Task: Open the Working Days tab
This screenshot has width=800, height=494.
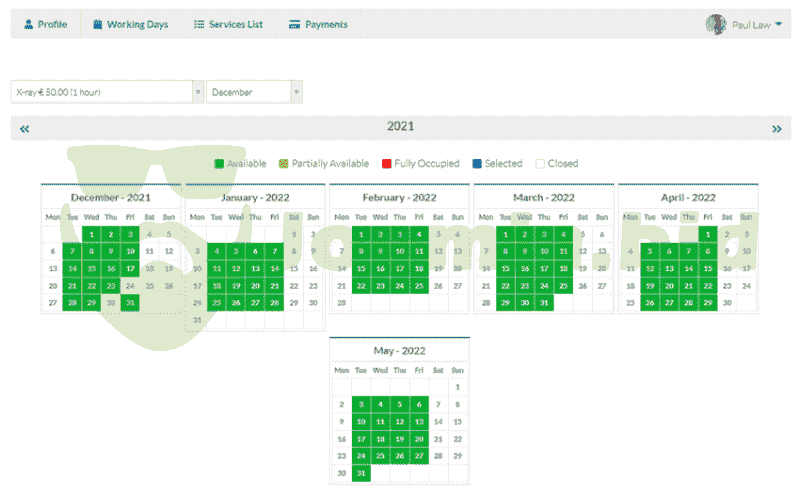Action: pyautogui.click(x=130, y=24)
